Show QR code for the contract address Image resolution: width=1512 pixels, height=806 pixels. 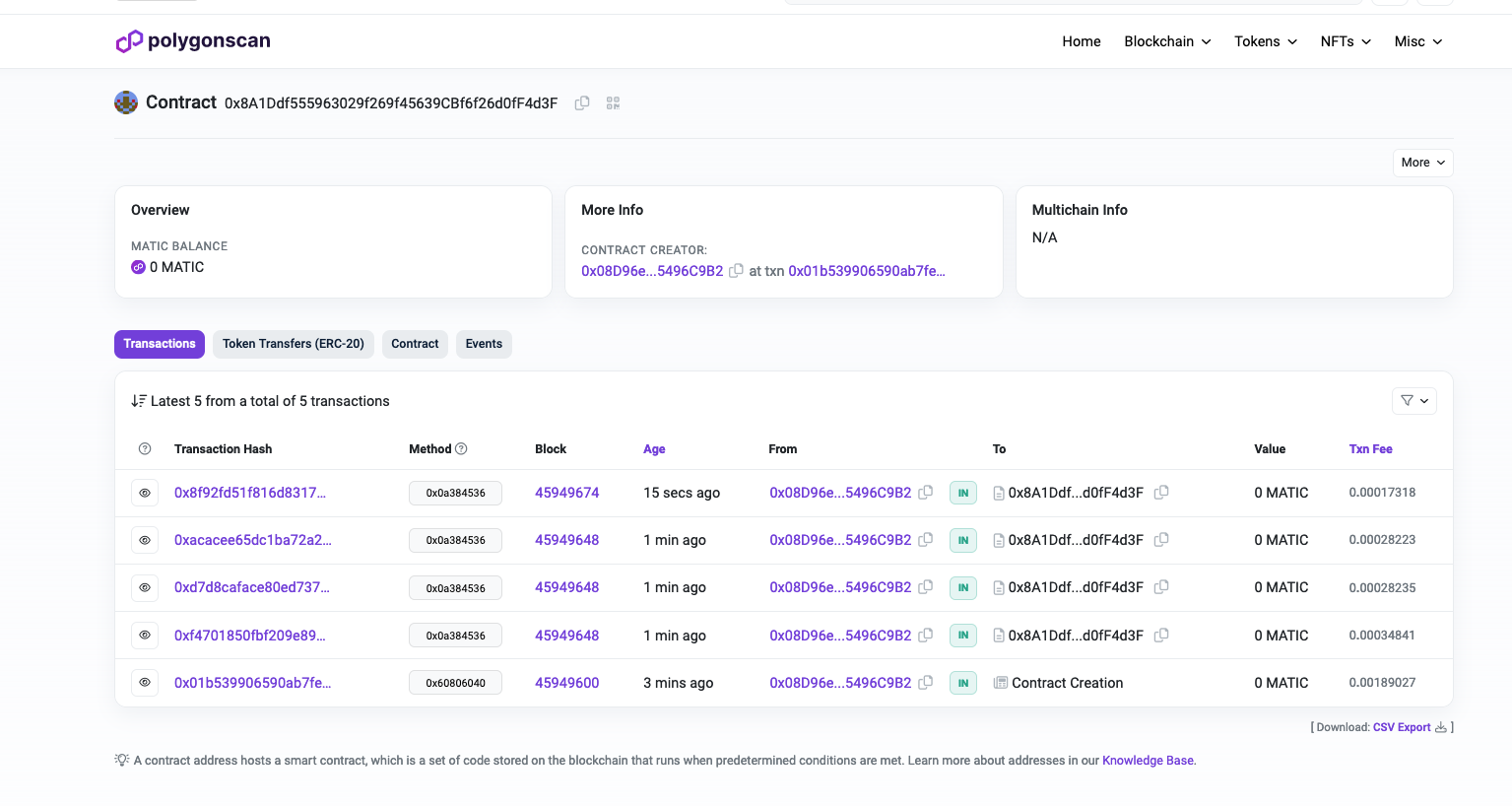(613, 102)
